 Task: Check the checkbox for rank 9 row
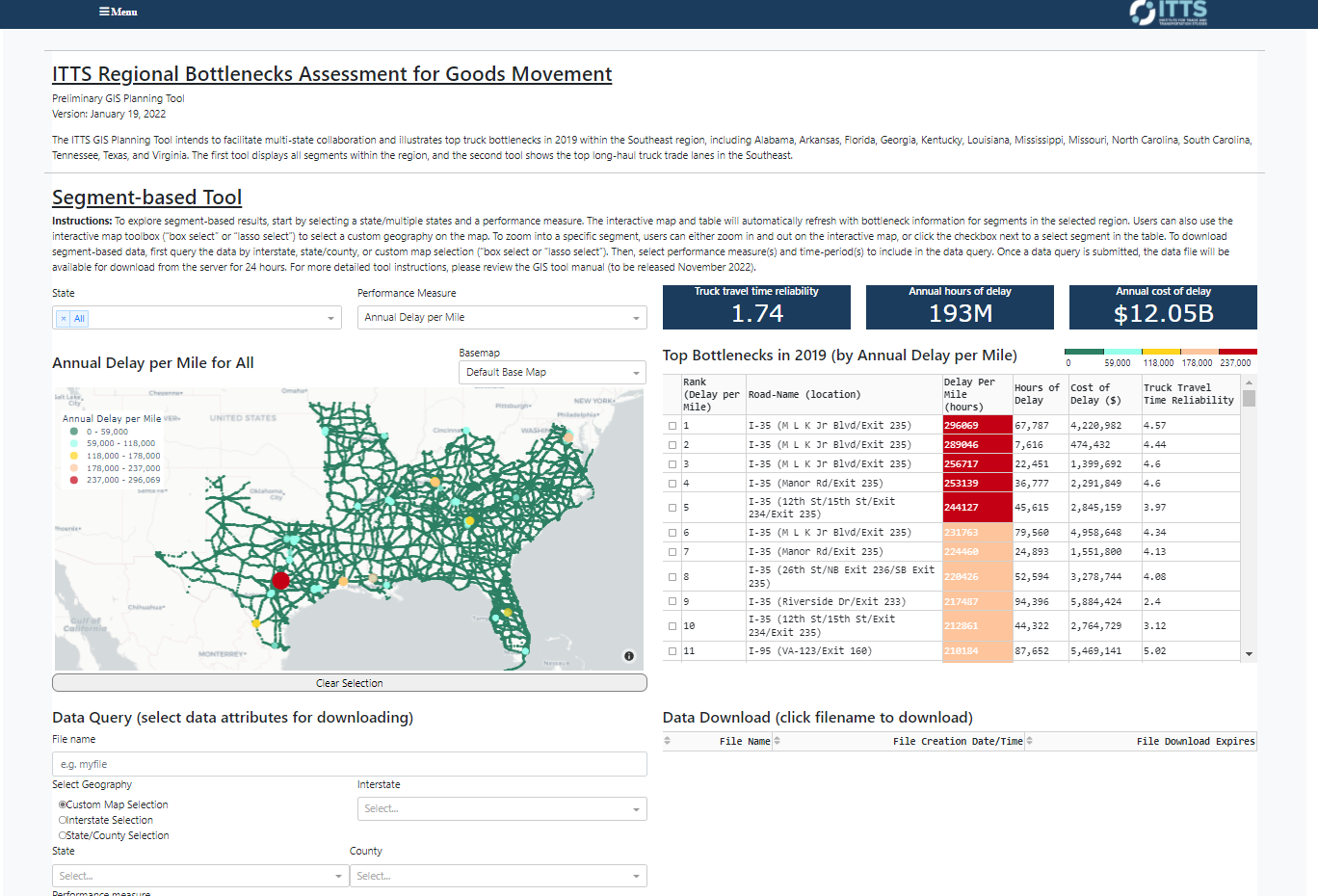(672, 601)
